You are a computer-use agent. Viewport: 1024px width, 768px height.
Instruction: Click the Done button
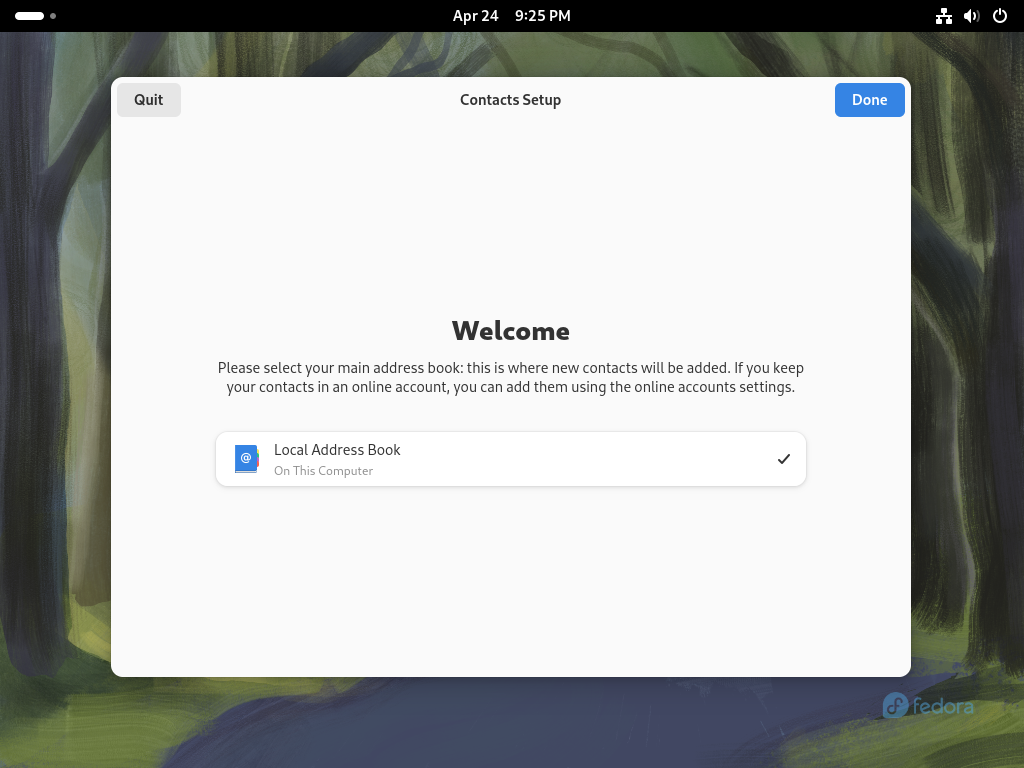click(869, 100)
